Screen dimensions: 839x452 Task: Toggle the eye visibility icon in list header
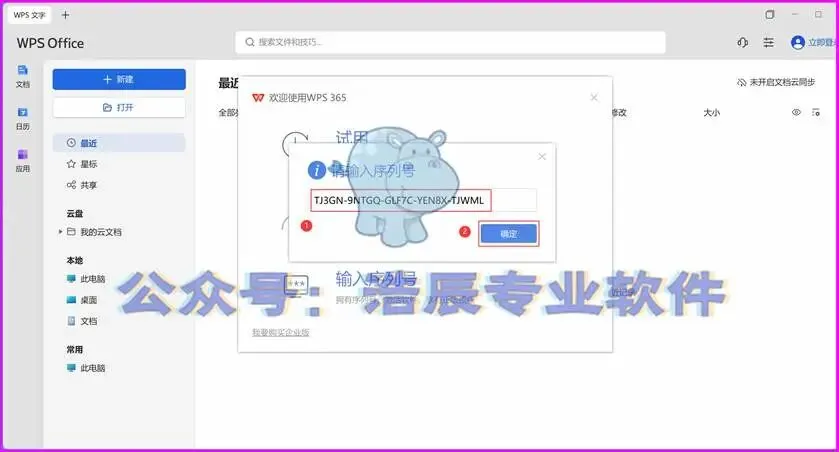pyautogui.click(x=796, y=112)
